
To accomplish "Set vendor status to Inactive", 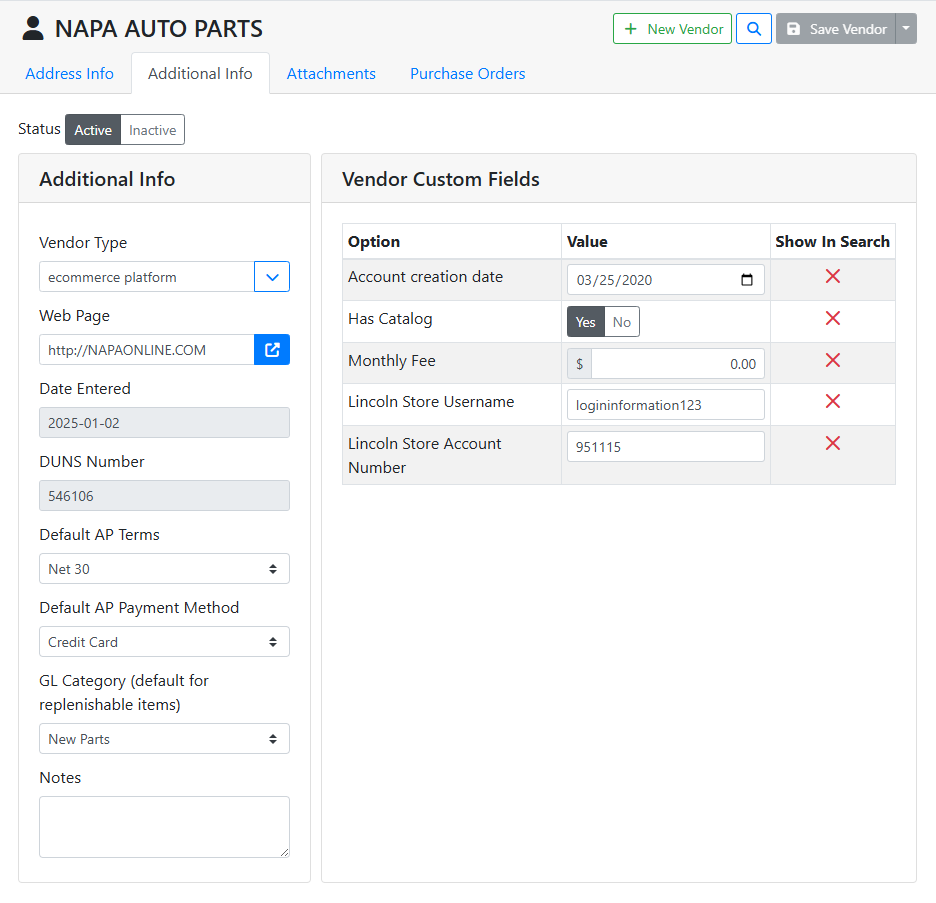I will click(x=153, y=130).
